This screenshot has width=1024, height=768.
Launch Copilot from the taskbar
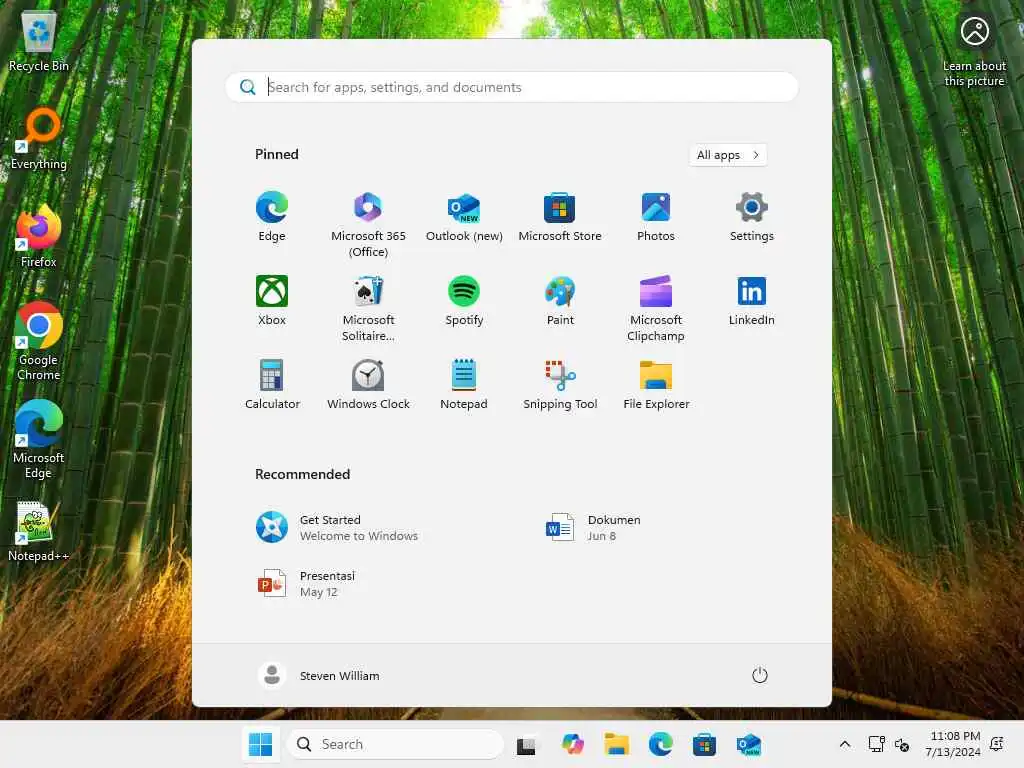pos(572,744)
